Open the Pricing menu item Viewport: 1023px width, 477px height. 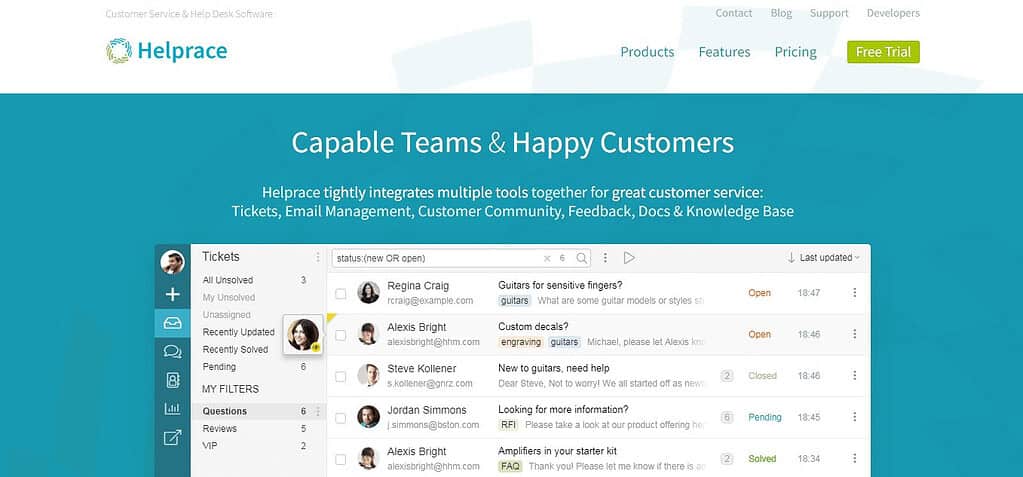click(x=795, y=52)
